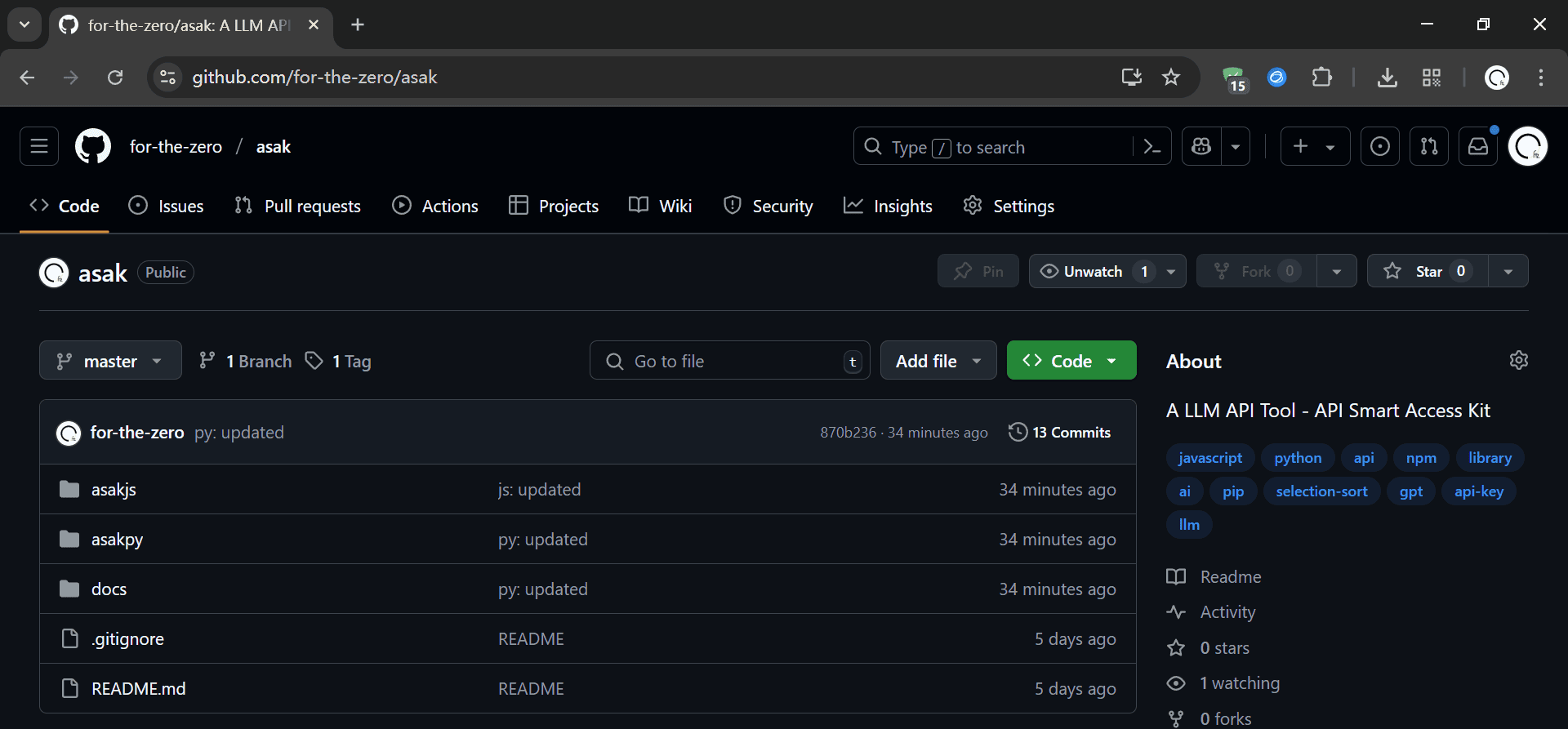Screen dimensions: 1568x729
Task: Open the 13 Commits history link
Action: click(x=1060, y=433)
